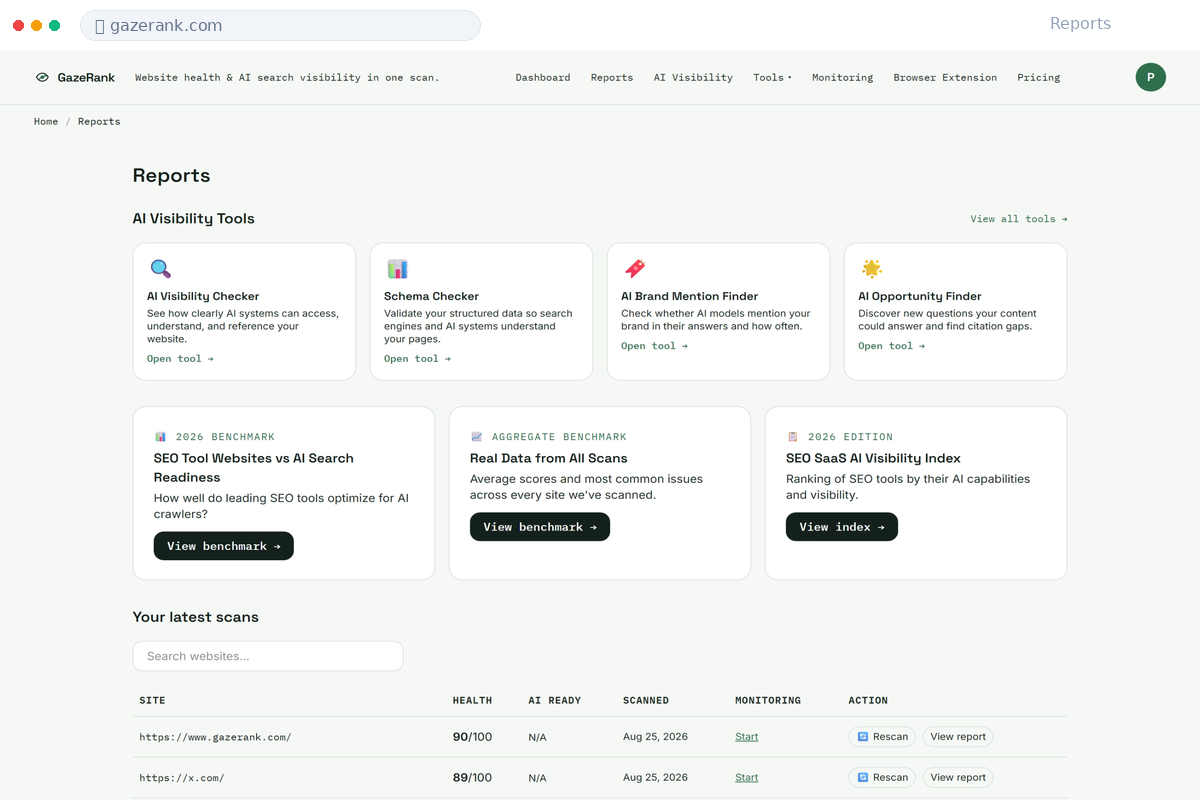Click the green window maximize dot
This screenshot has height=800, width=1200.
pyautogui.click(x=54, y=25)
